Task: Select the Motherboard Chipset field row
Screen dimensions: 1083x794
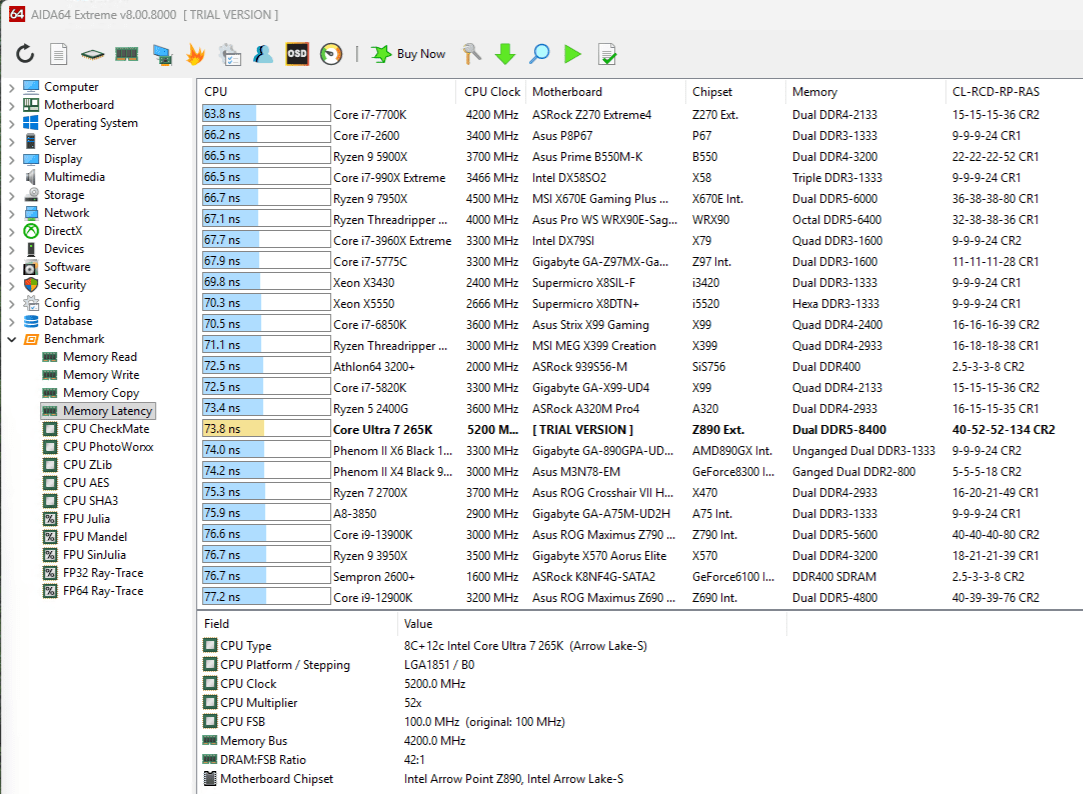Action: pyautogui.click(x=494, y=779)
